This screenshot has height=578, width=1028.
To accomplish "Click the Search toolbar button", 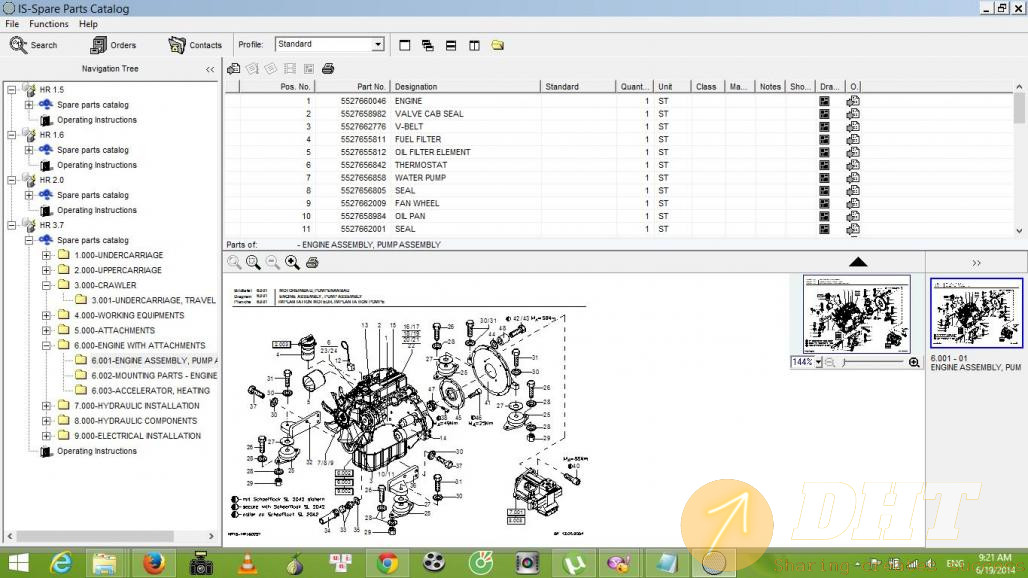I will (x=33, y=45).
